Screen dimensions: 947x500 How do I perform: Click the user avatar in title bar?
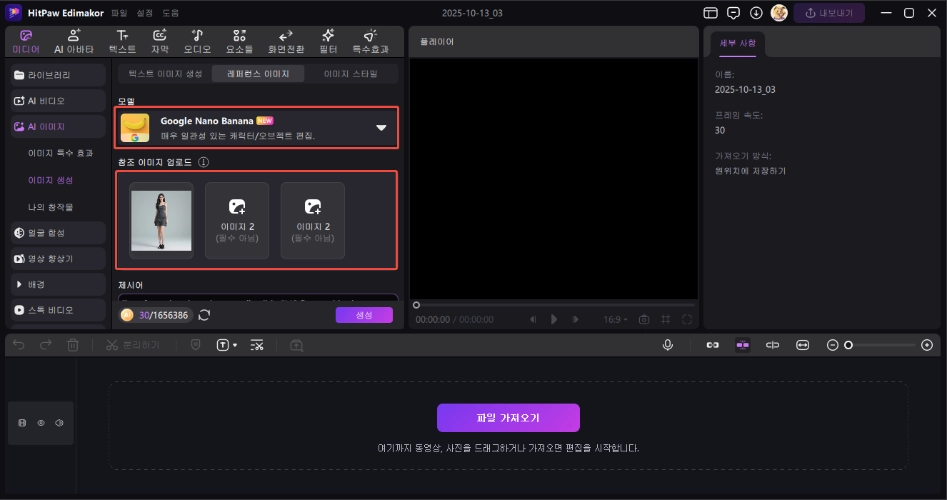779,13
